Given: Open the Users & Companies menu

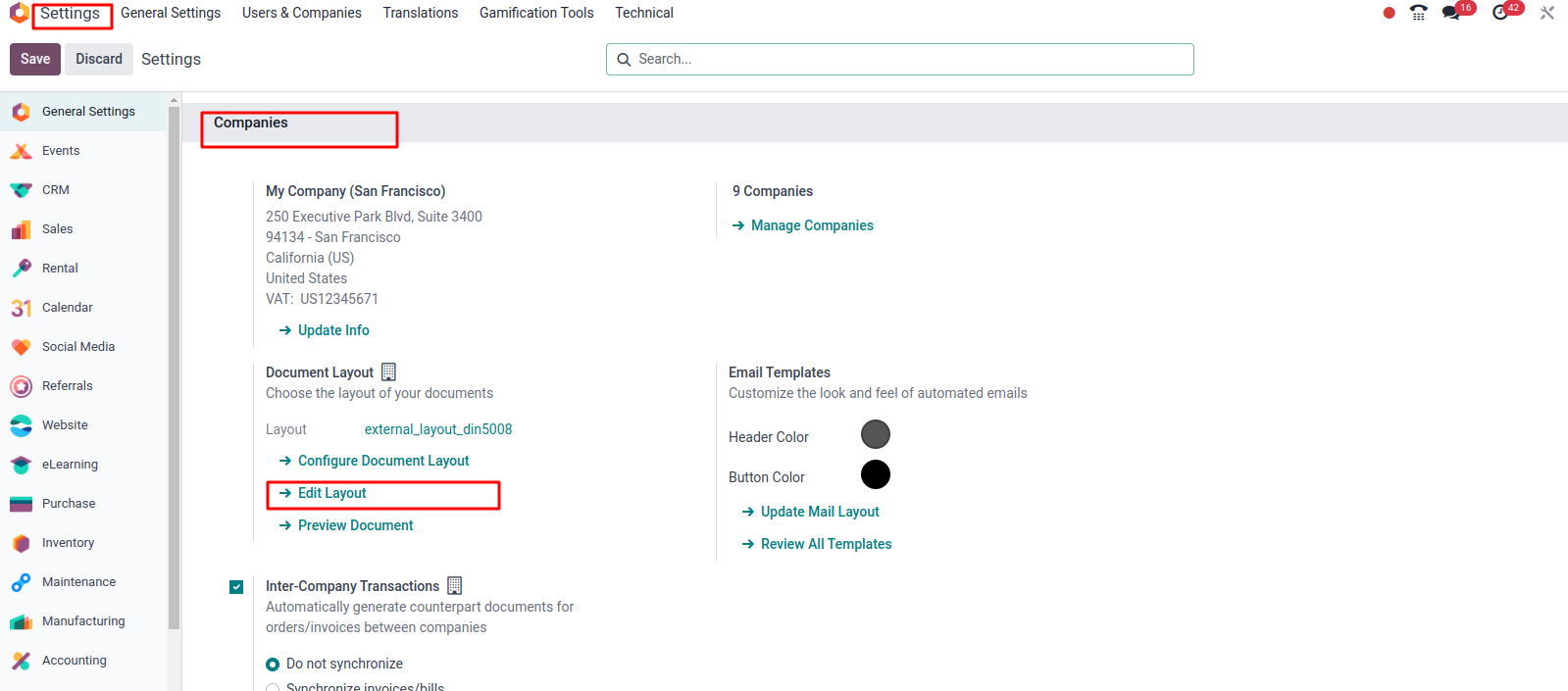Looking at the screenshot, I should pos(302,13).
